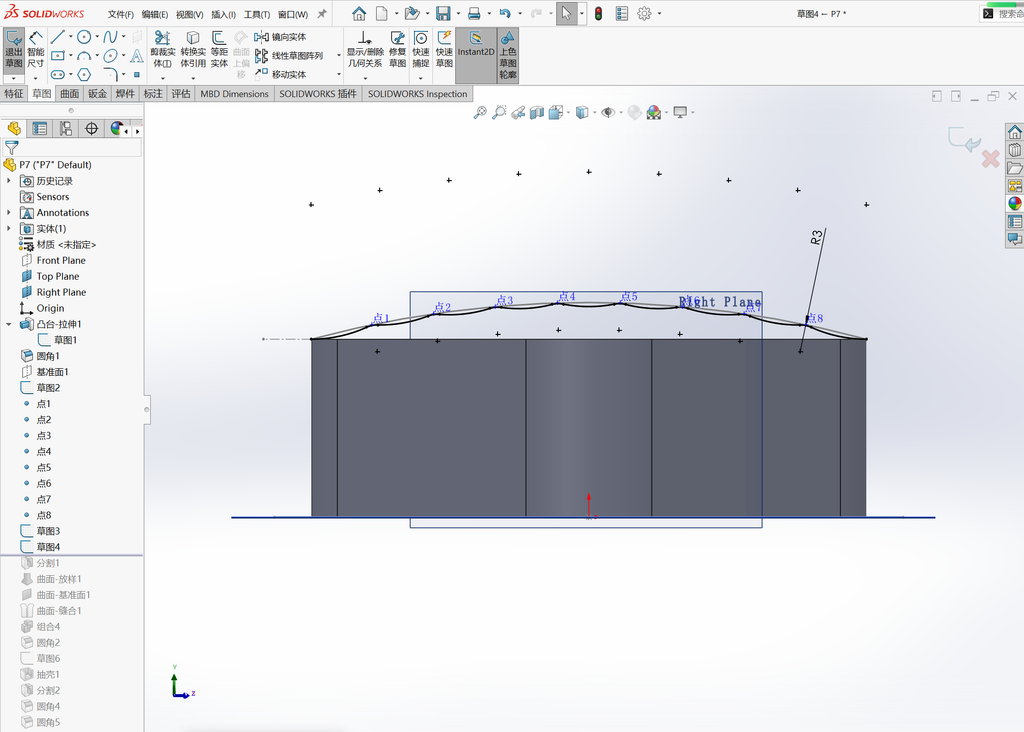Select the Circle sketch tool

pyautogui.click(x=84, y=37)
